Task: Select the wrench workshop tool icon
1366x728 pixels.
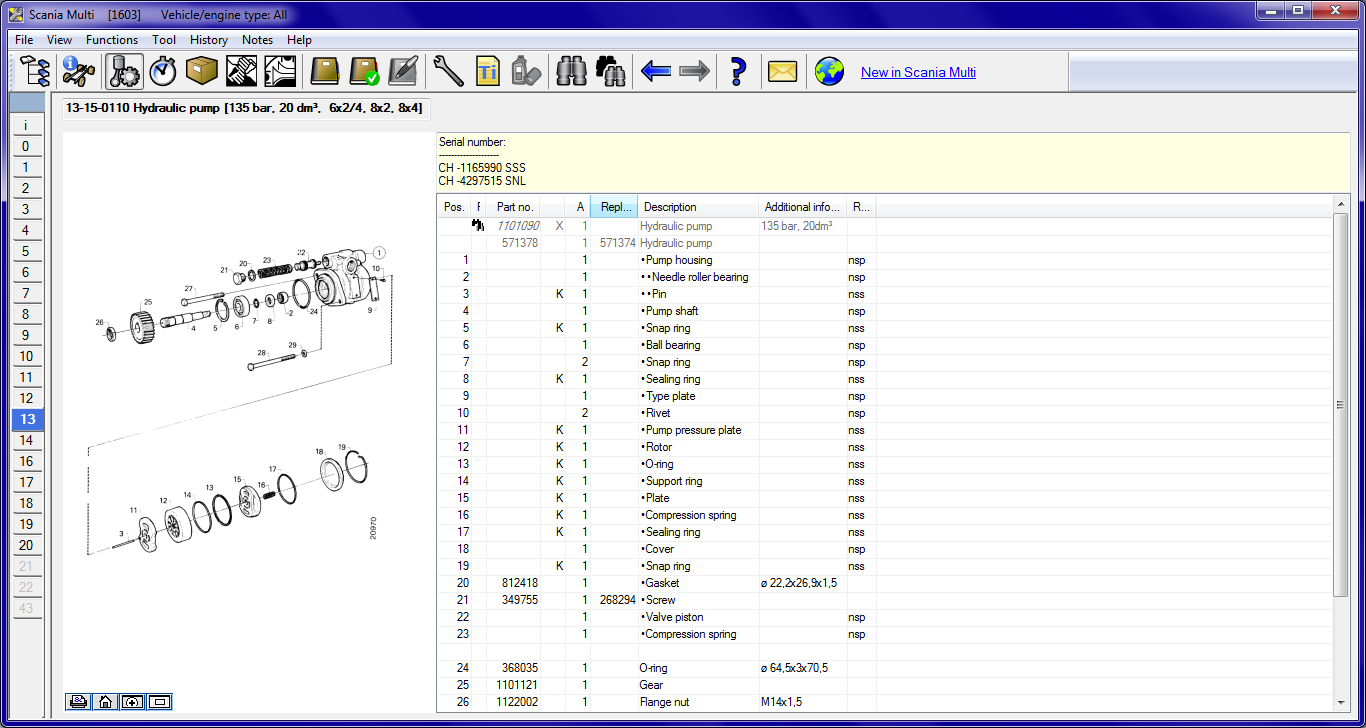Action: [x=448, y=72]
